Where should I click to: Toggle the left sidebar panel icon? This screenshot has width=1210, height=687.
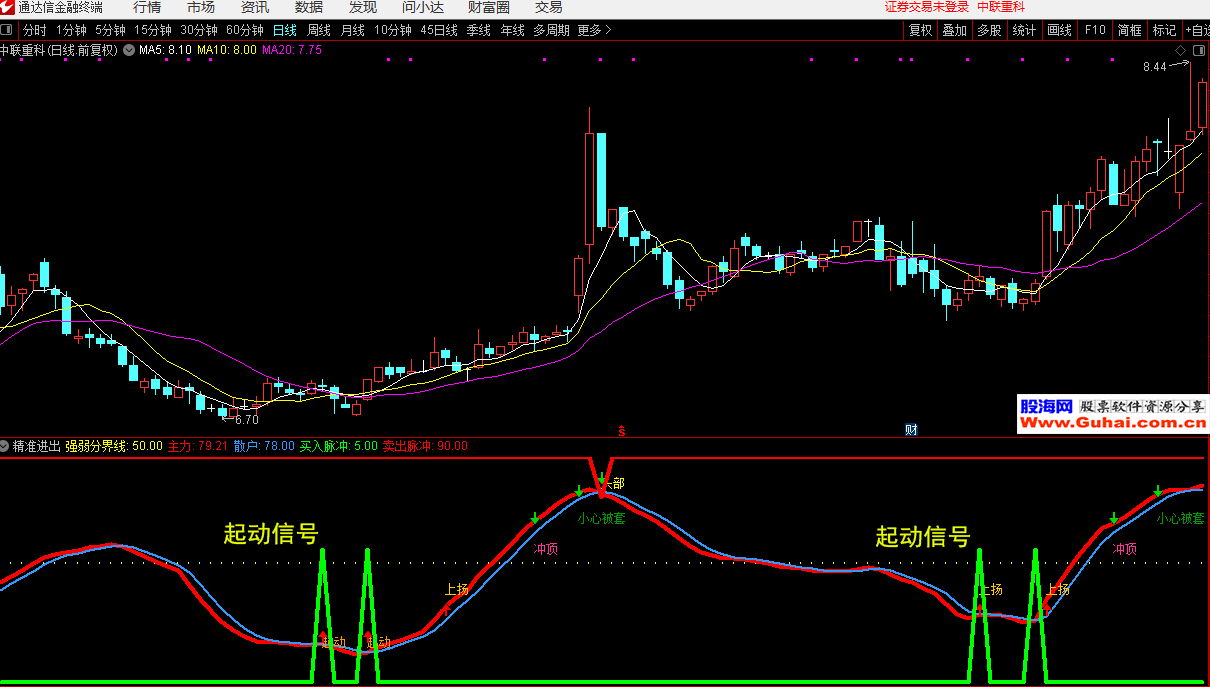coord(8,30)
